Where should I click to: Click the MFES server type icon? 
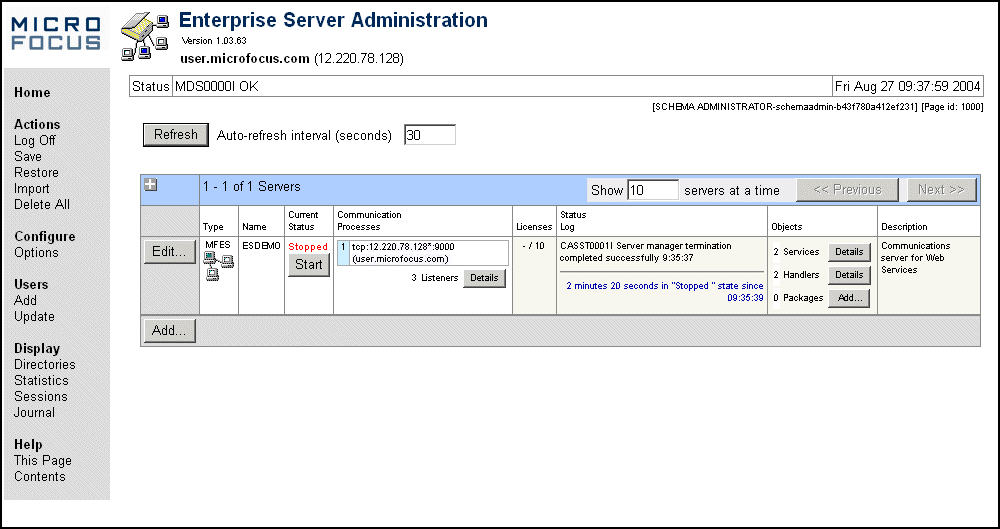218,265
